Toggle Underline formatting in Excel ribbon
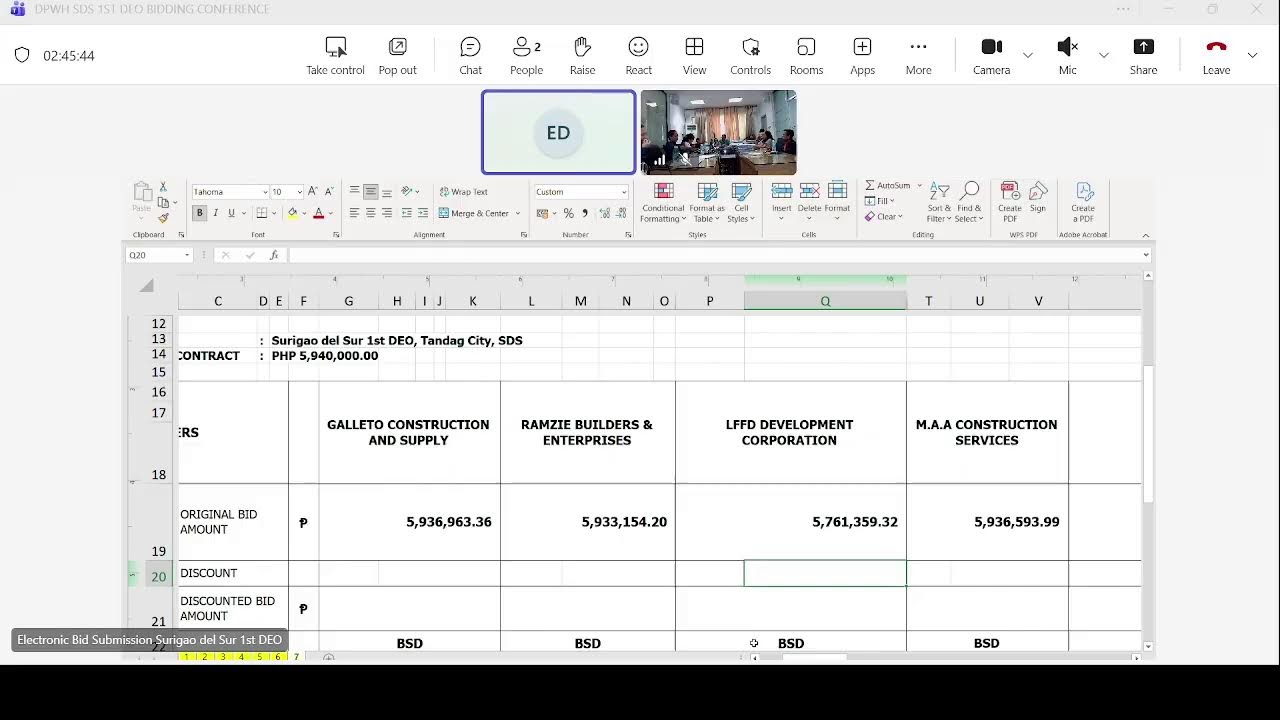The width and height of the screenshot is (1280, 720). pyautogui.click(x=231, y=213)
